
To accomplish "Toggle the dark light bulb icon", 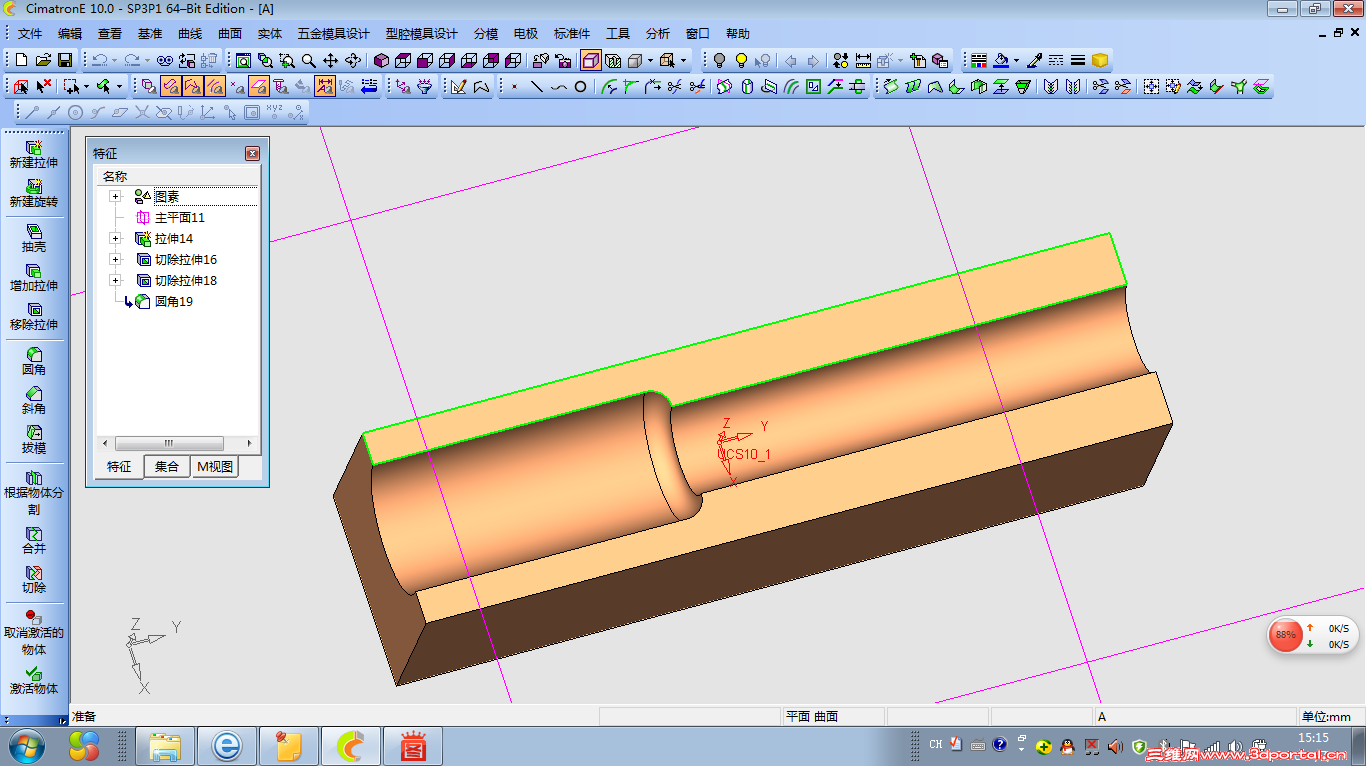I will point(719,60).
